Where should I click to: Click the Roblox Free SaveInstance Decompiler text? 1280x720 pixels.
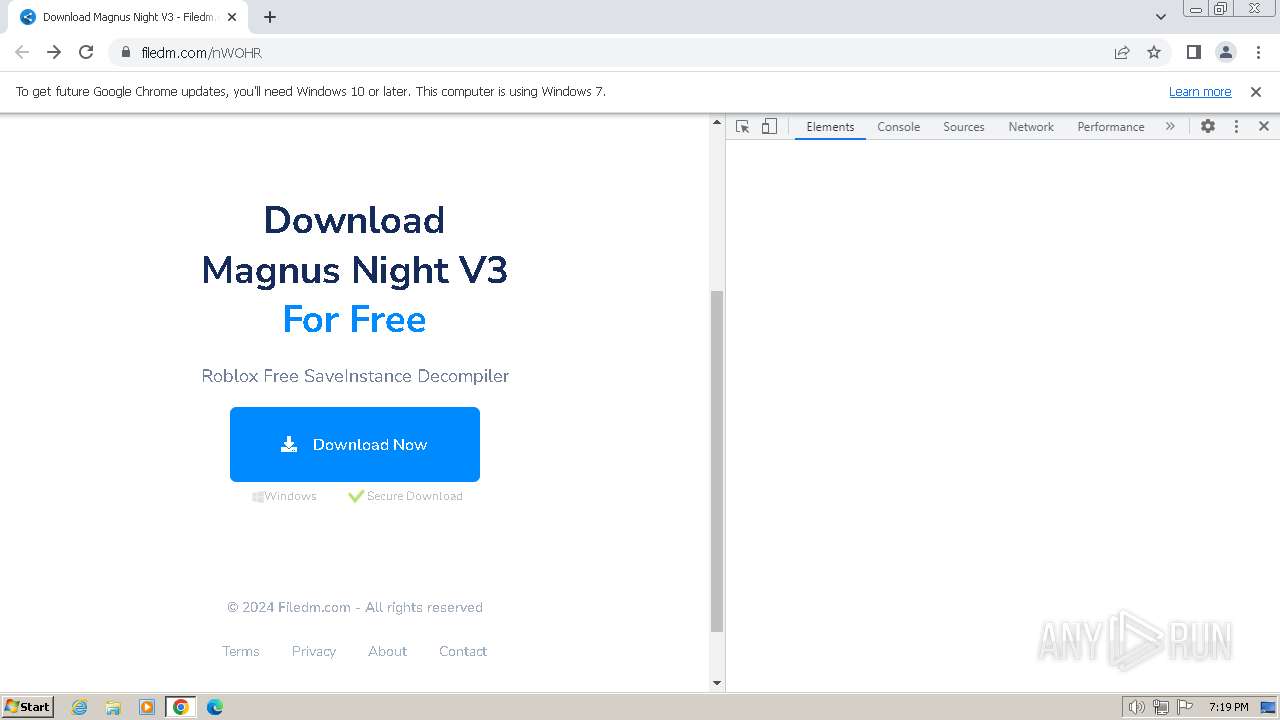pos(355,376)
